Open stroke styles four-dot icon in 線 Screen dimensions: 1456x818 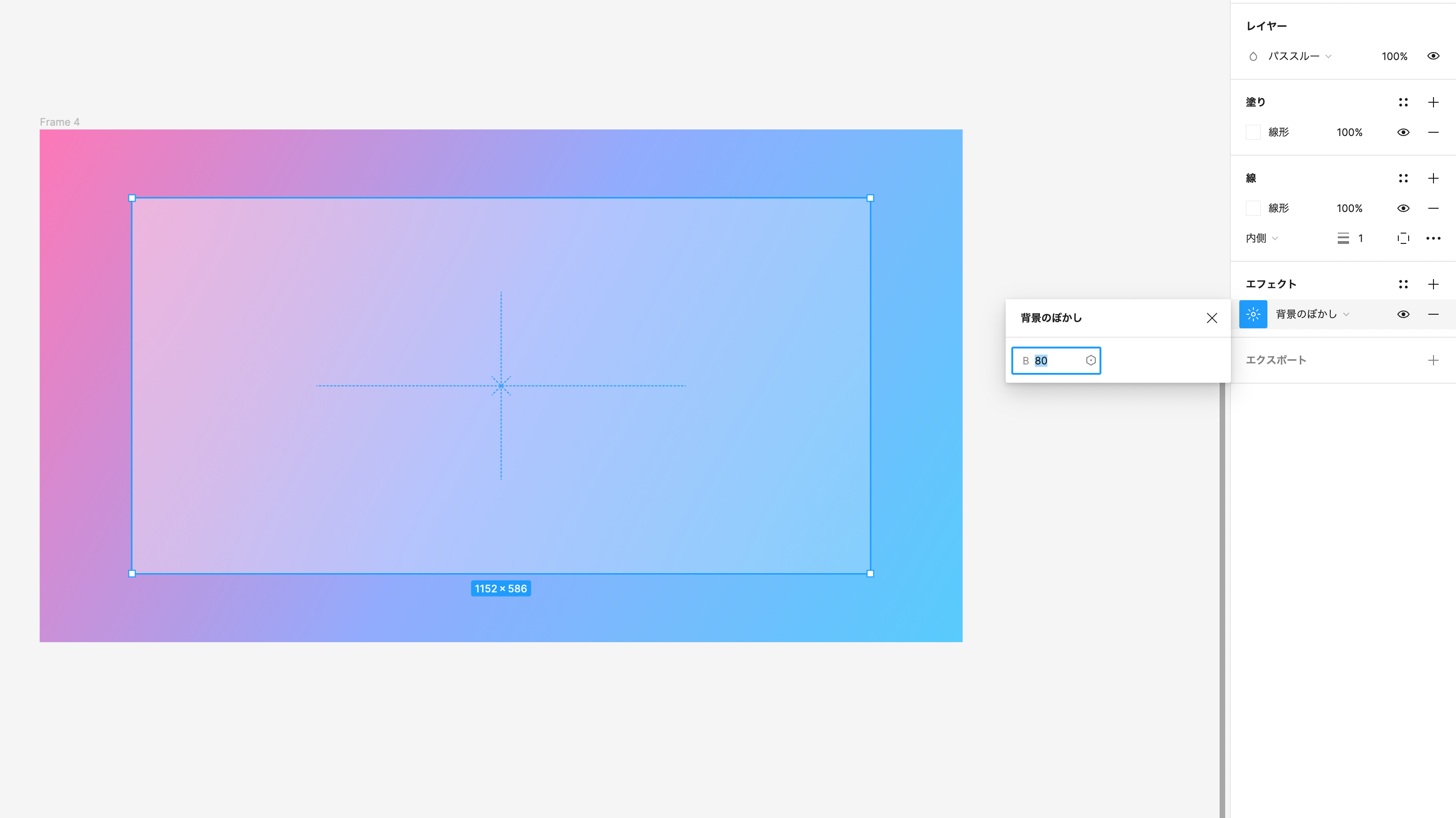point(1403,179)
